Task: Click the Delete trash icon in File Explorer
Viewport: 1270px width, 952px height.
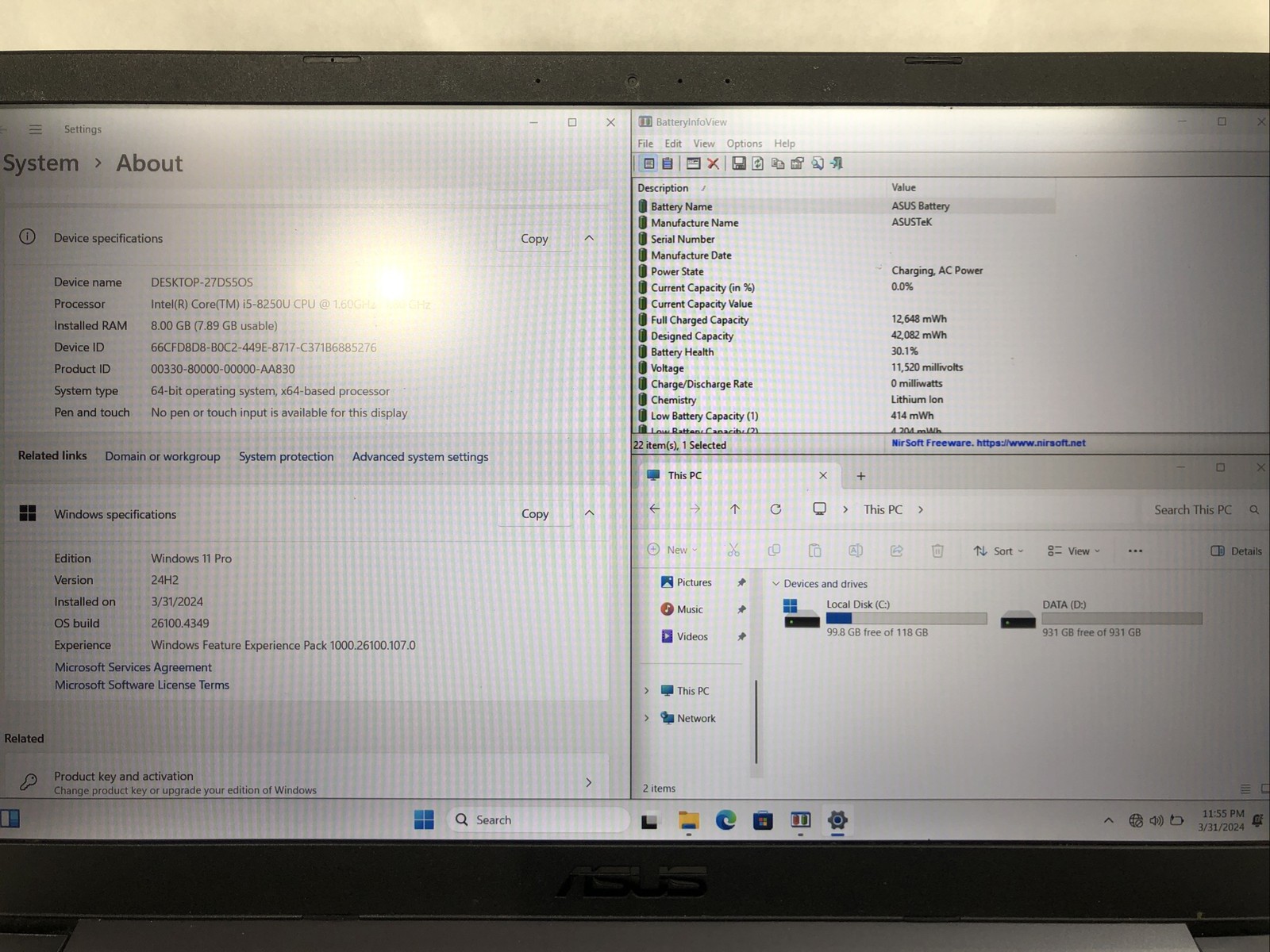Action: (x=937, y=551)
